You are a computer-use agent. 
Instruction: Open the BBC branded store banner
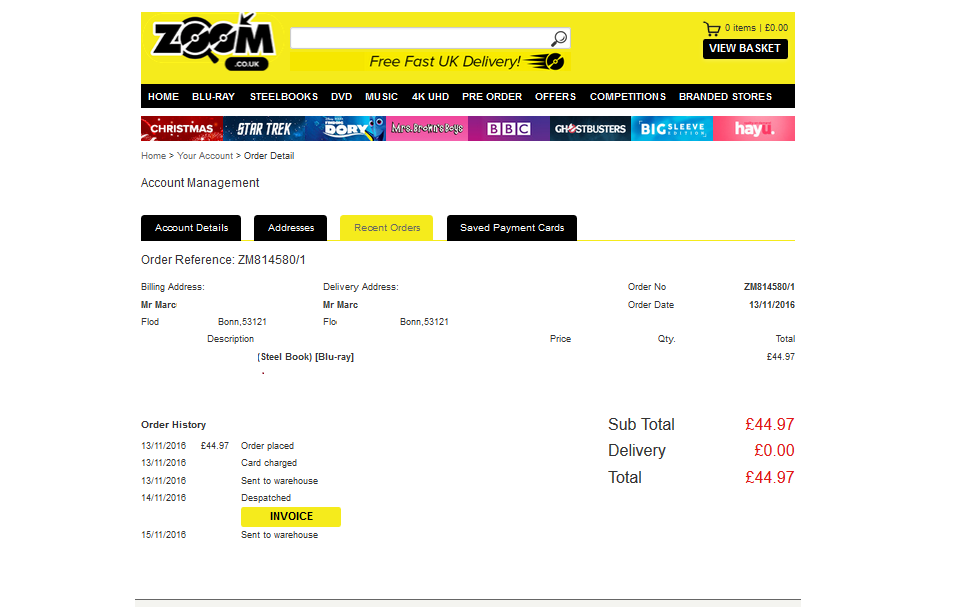coord(508,129)
